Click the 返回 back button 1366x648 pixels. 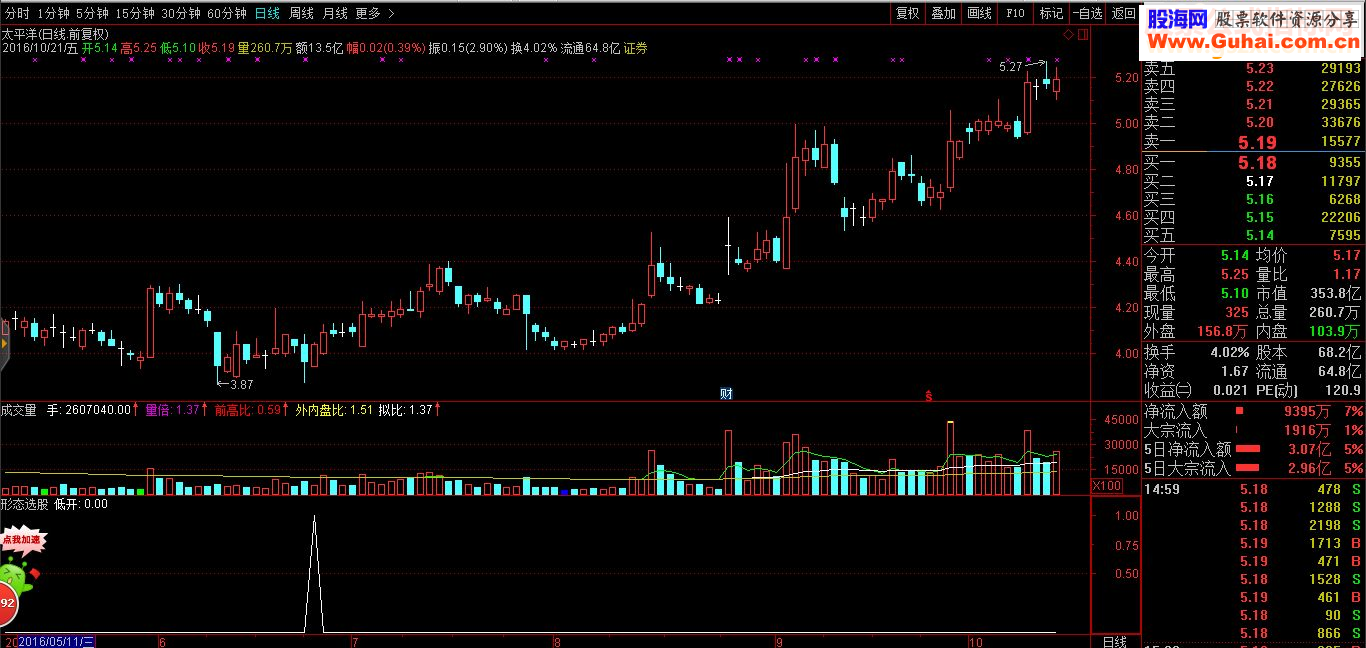click(x=1123, y=13)
